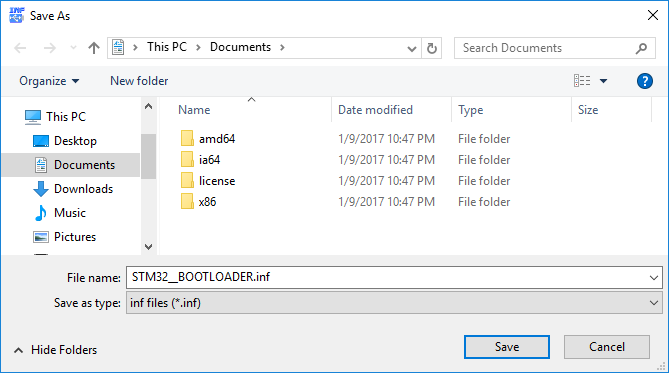
Task: Refresh the Documents folder listing
Action: tap(432, 48)
